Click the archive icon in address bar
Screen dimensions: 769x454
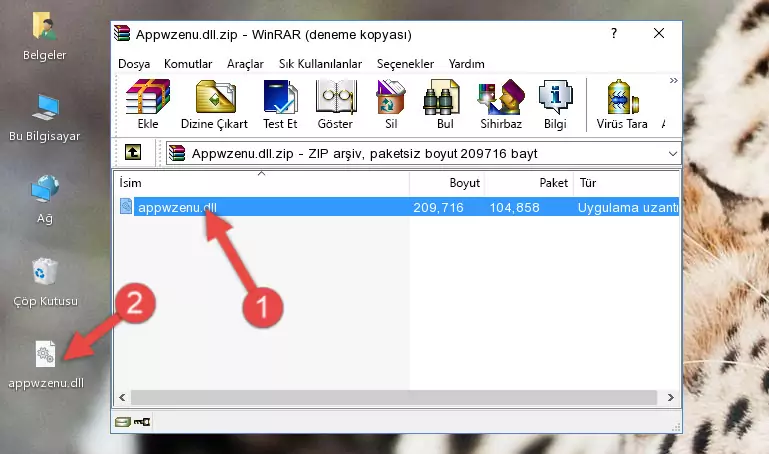[x=177, y=153]
